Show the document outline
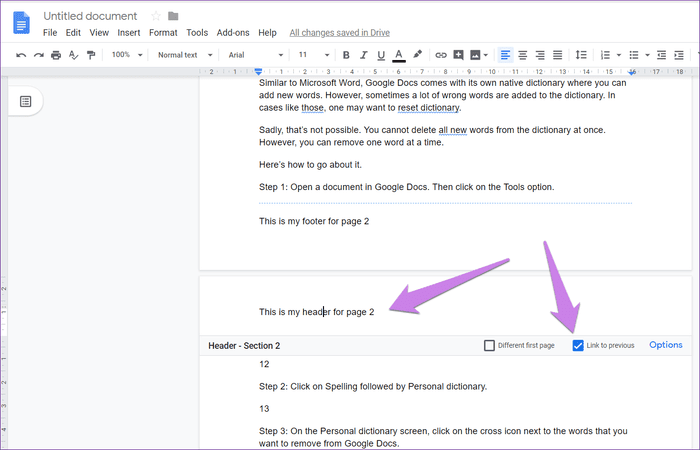 (25, 101)
